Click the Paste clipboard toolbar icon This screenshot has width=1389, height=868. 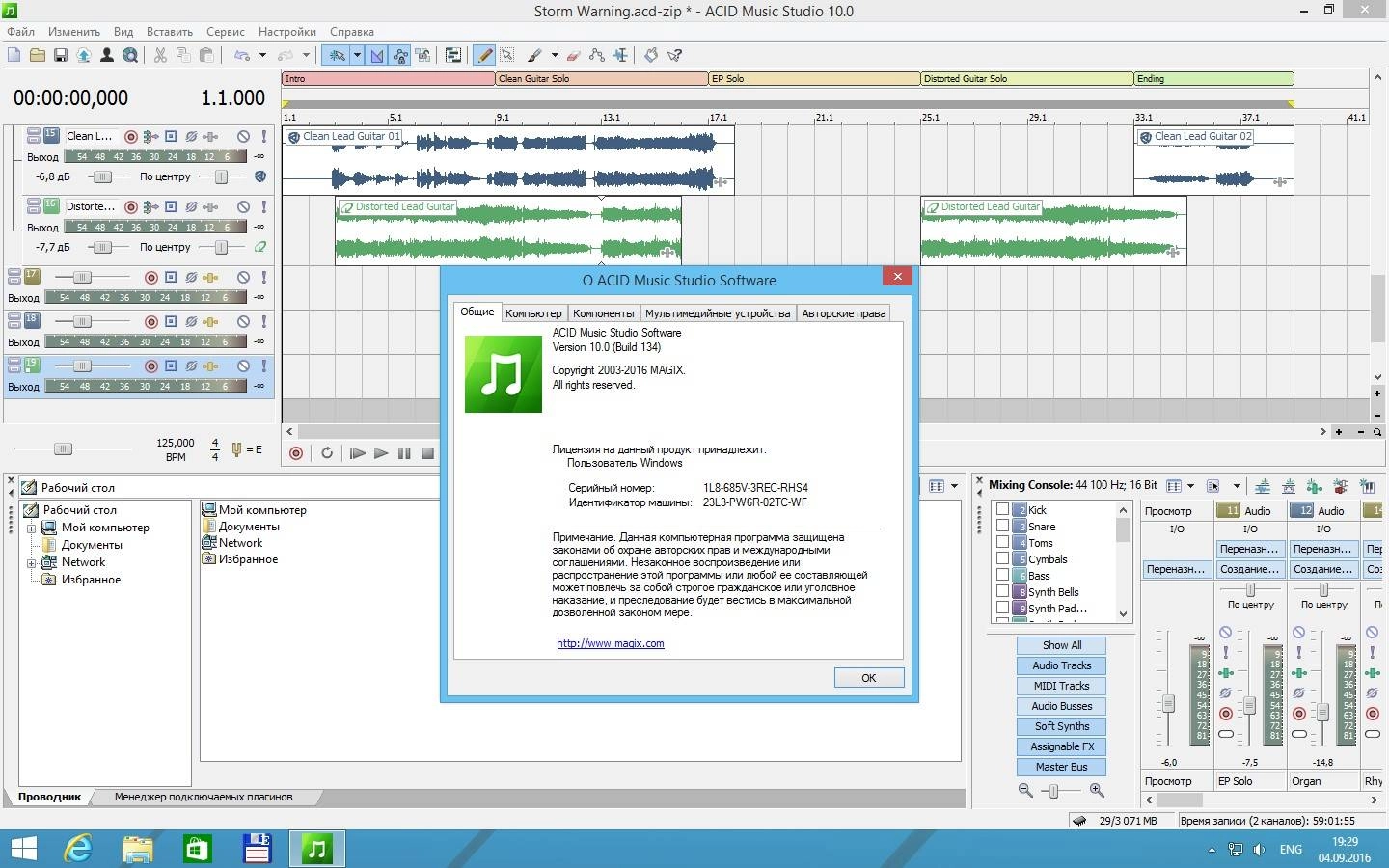pyautogui.click(x=206, y=55)
